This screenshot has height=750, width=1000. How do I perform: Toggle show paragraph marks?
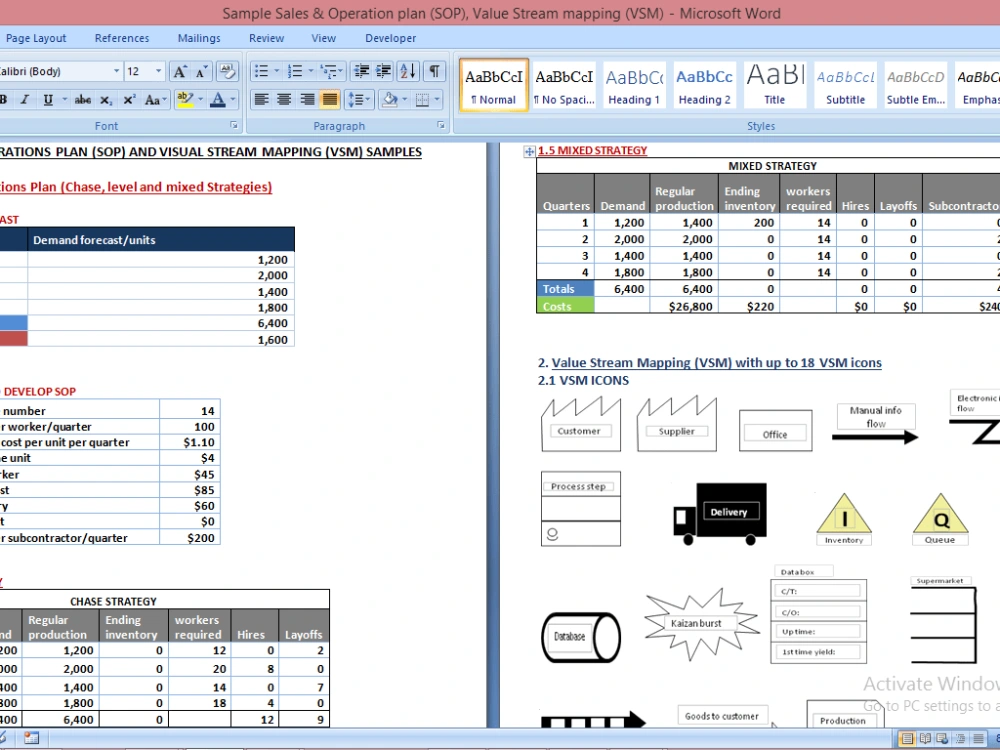(x=434, y=71)
